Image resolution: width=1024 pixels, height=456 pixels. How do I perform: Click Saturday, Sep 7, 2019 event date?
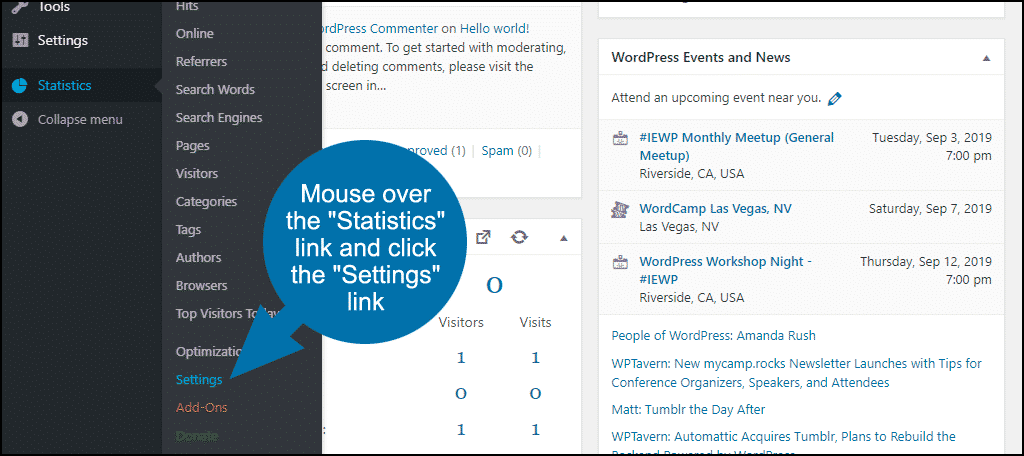pos(930,209)
